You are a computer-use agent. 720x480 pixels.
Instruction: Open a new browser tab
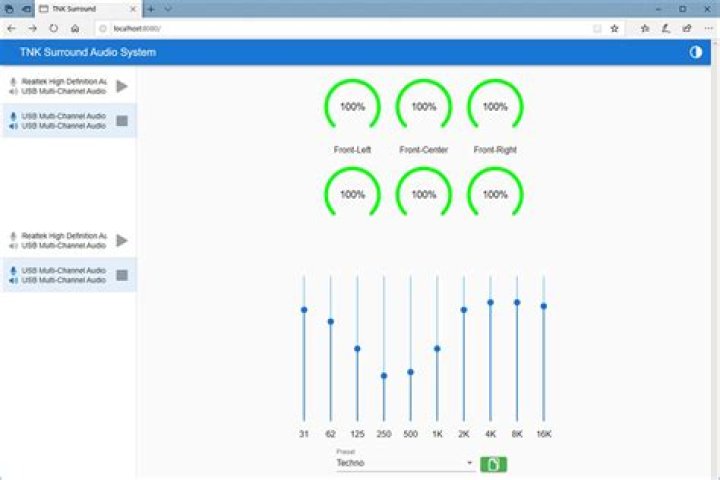coord(151,9)
